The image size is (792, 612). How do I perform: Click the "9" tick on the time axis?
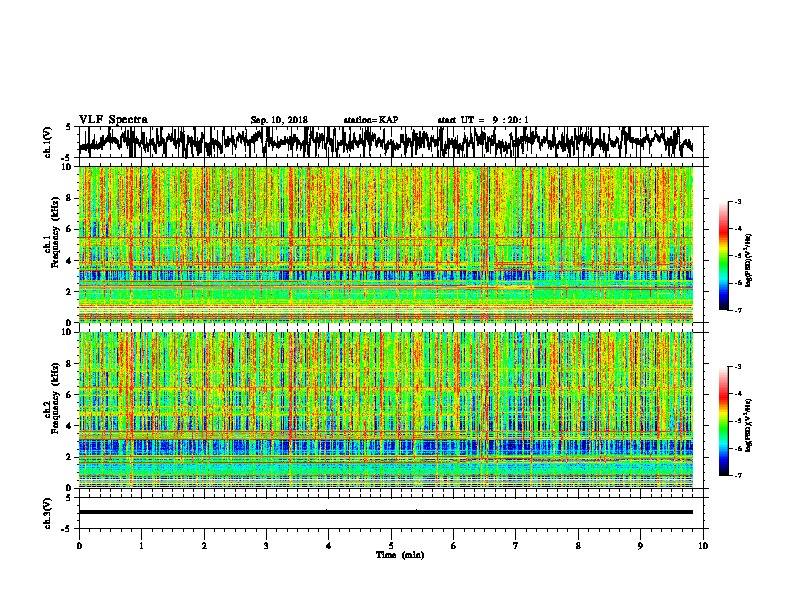[640, 546]
